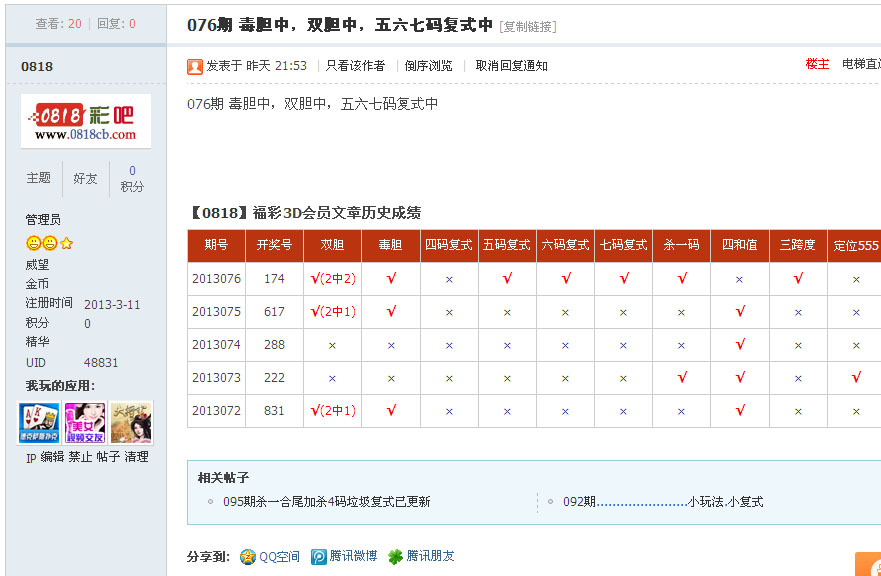881x576 pixels.
Task: Open the 大将军 app icon
Action: [x=132, y=421]
